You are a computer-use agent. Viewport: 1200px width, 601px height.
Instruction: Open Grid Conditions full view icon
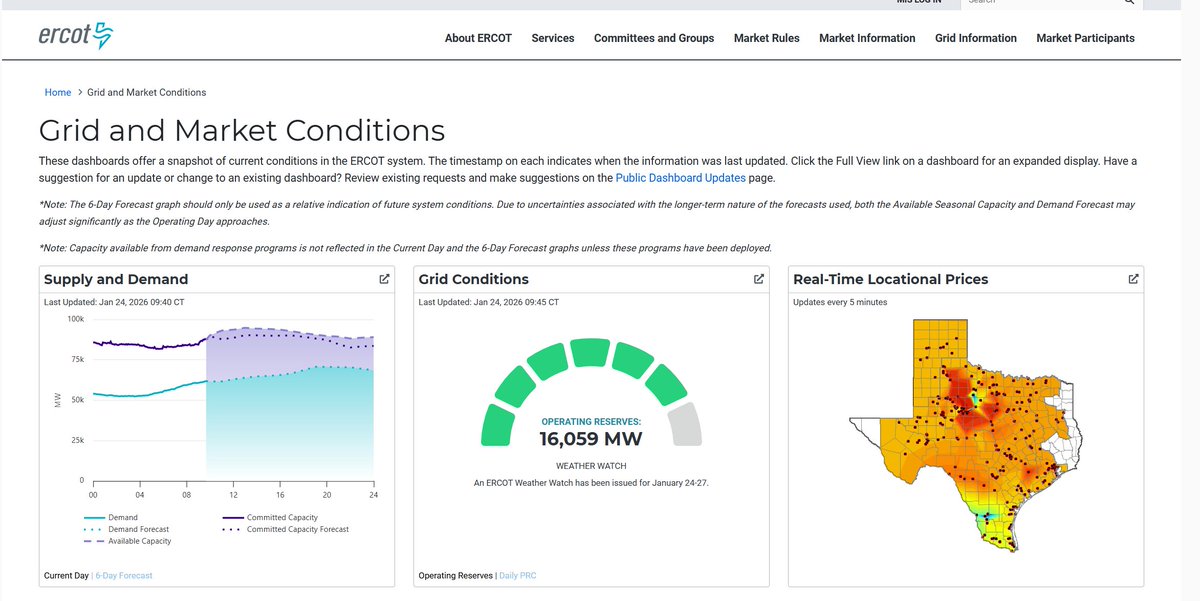click(x=759, y=279)
